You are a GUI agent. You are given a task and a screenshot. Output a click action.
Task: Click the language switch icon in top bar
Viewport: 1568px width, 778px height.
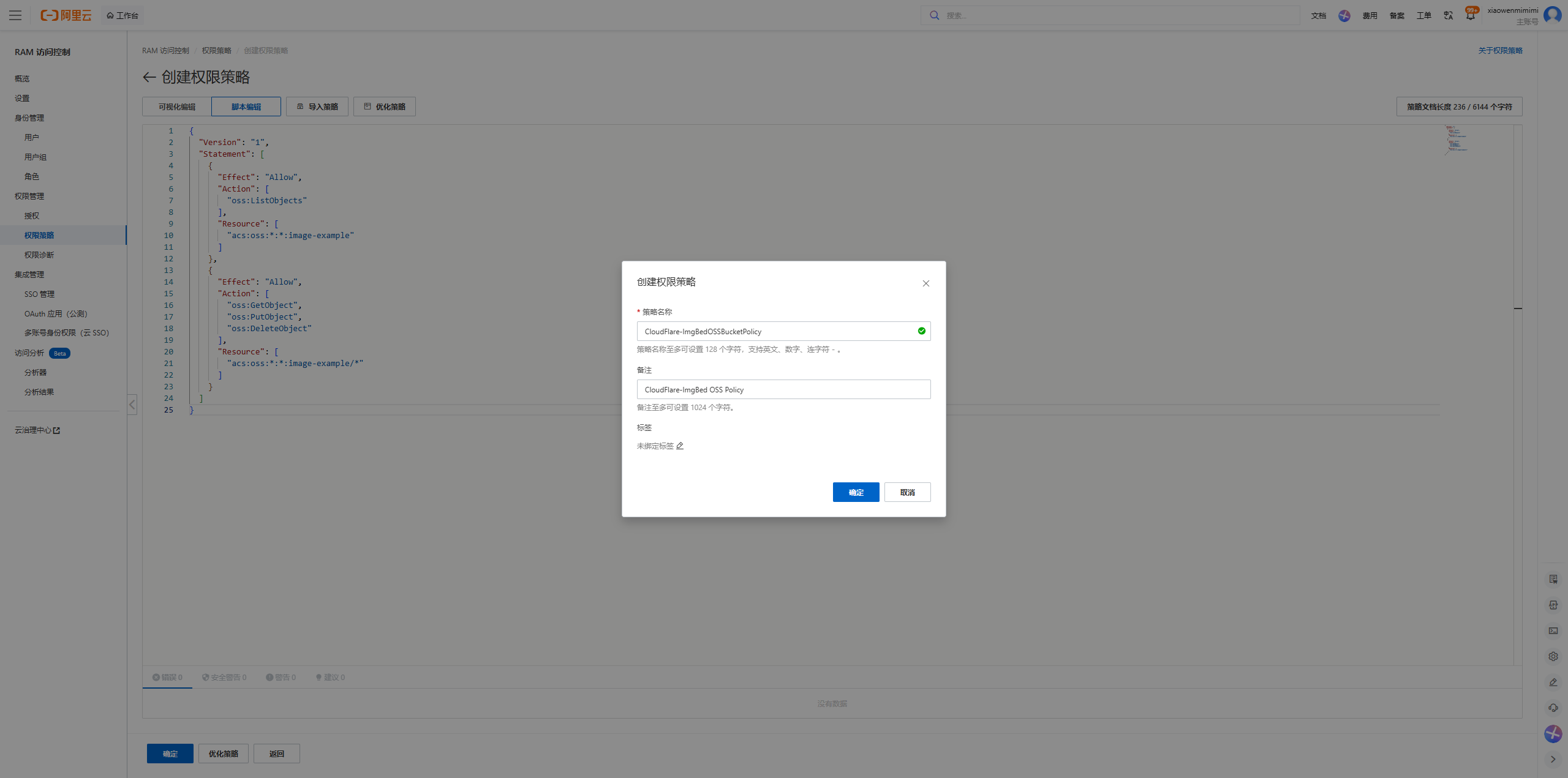[x=1448, y=15]
